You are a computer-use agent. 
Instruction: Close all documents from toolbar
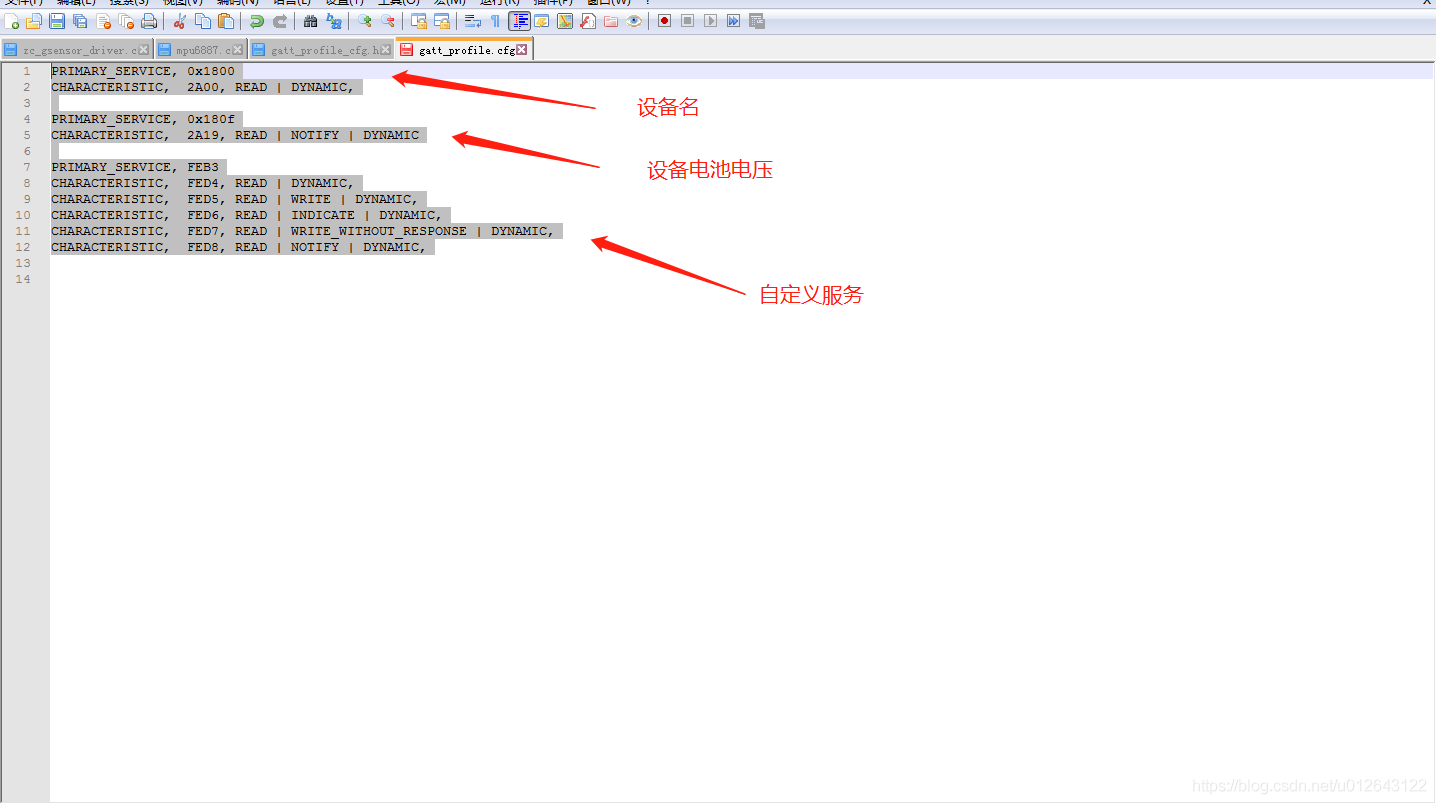126,21
